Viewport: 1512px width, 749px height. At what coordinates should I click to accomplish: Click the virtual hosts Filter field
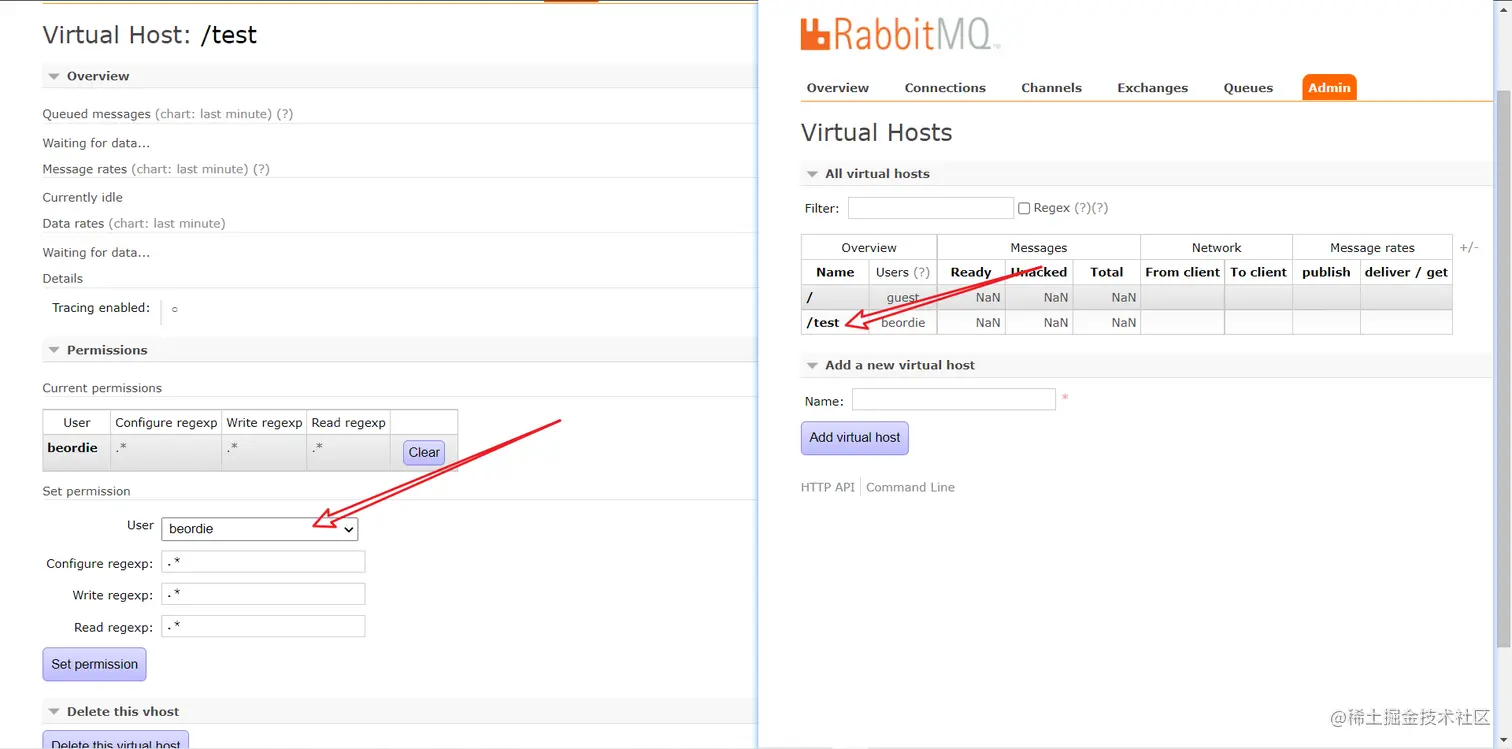coord(931,208)
